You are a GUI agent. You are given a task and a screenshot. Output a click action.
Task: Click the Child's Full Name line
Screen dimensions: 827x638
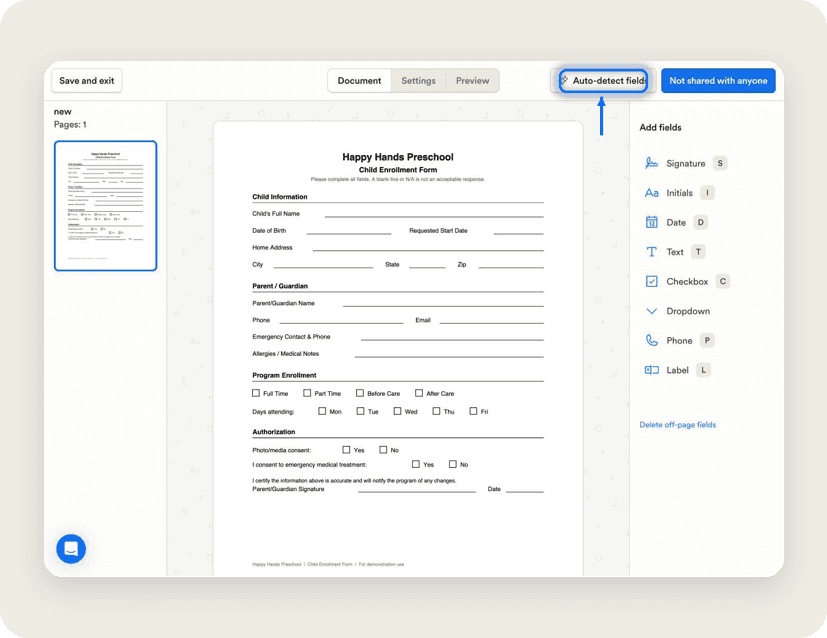pyautogui.click(x=434, y=216)
